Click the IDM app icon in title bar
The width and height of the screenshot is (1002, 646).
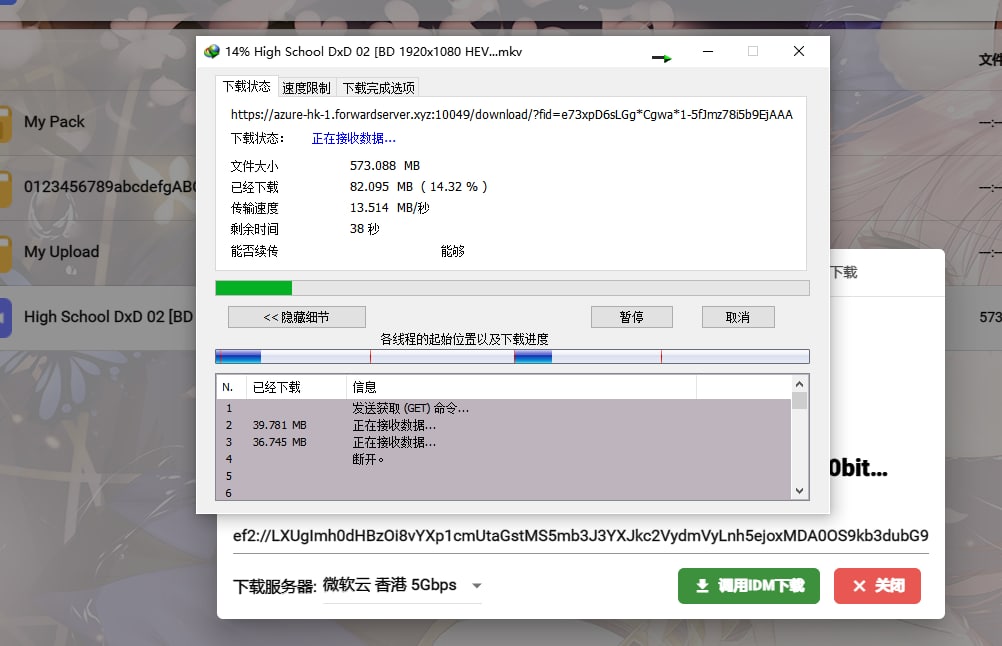pos(212,52)
